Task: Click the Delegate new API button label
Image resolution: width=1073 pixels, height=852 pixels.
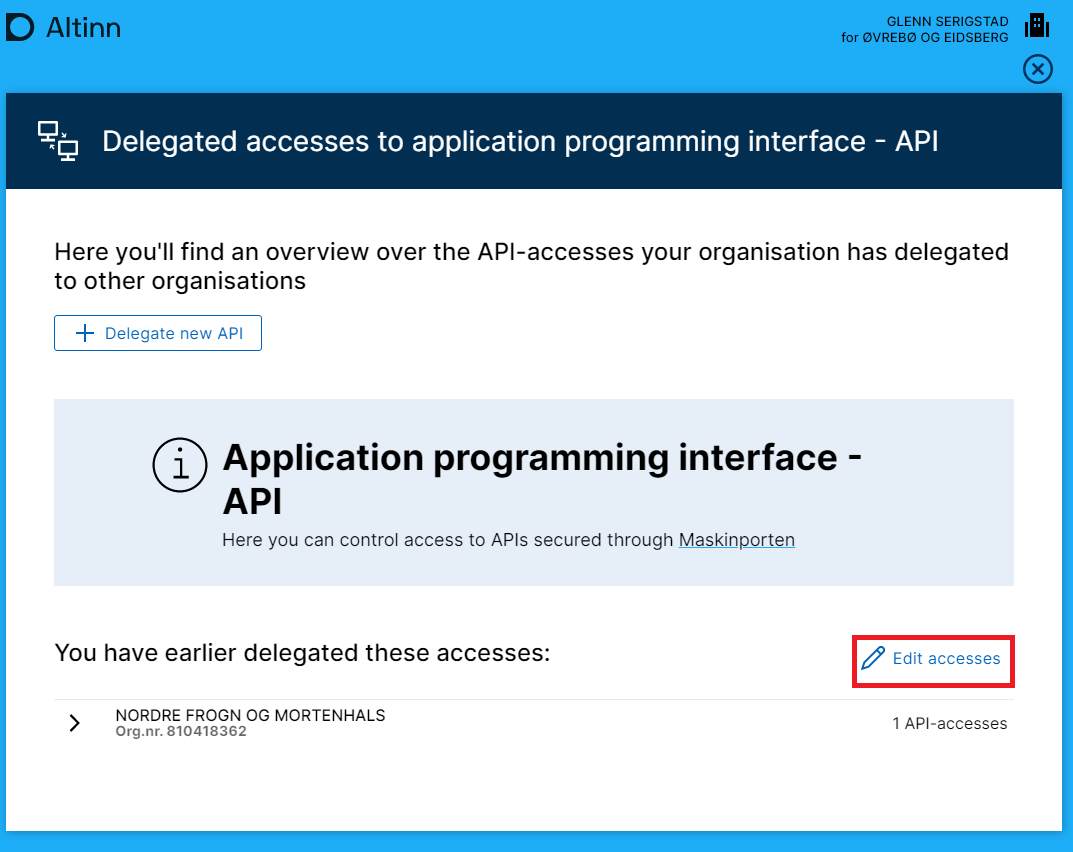Action: point(173,334)
